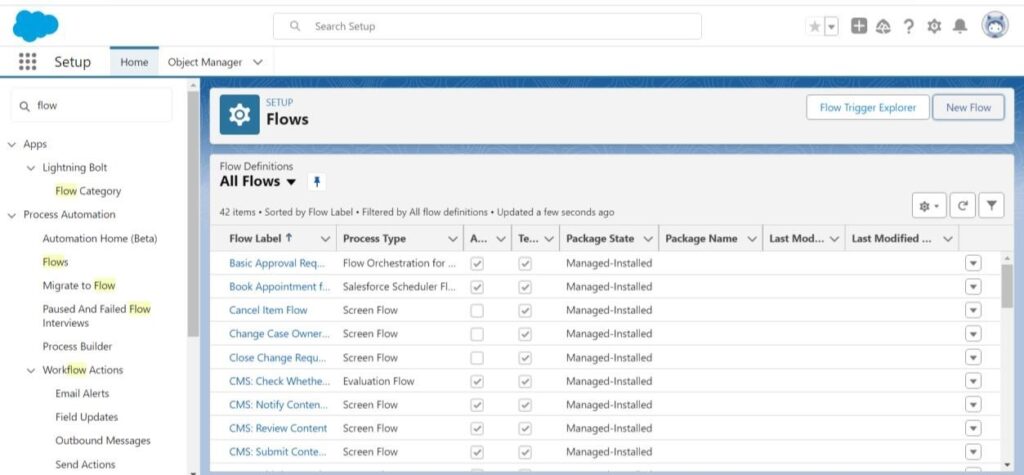Click the Favorites star icon

tap(814, 27)
